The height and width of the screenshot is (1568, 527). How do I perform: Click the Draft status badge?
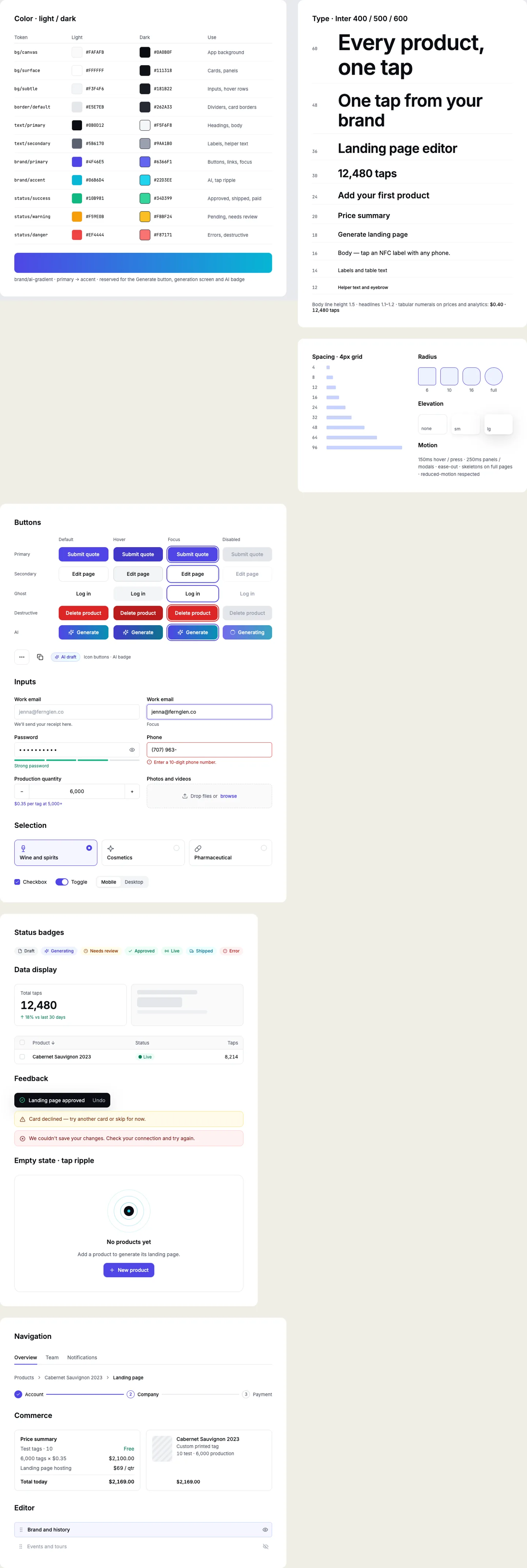coord(26,951)
